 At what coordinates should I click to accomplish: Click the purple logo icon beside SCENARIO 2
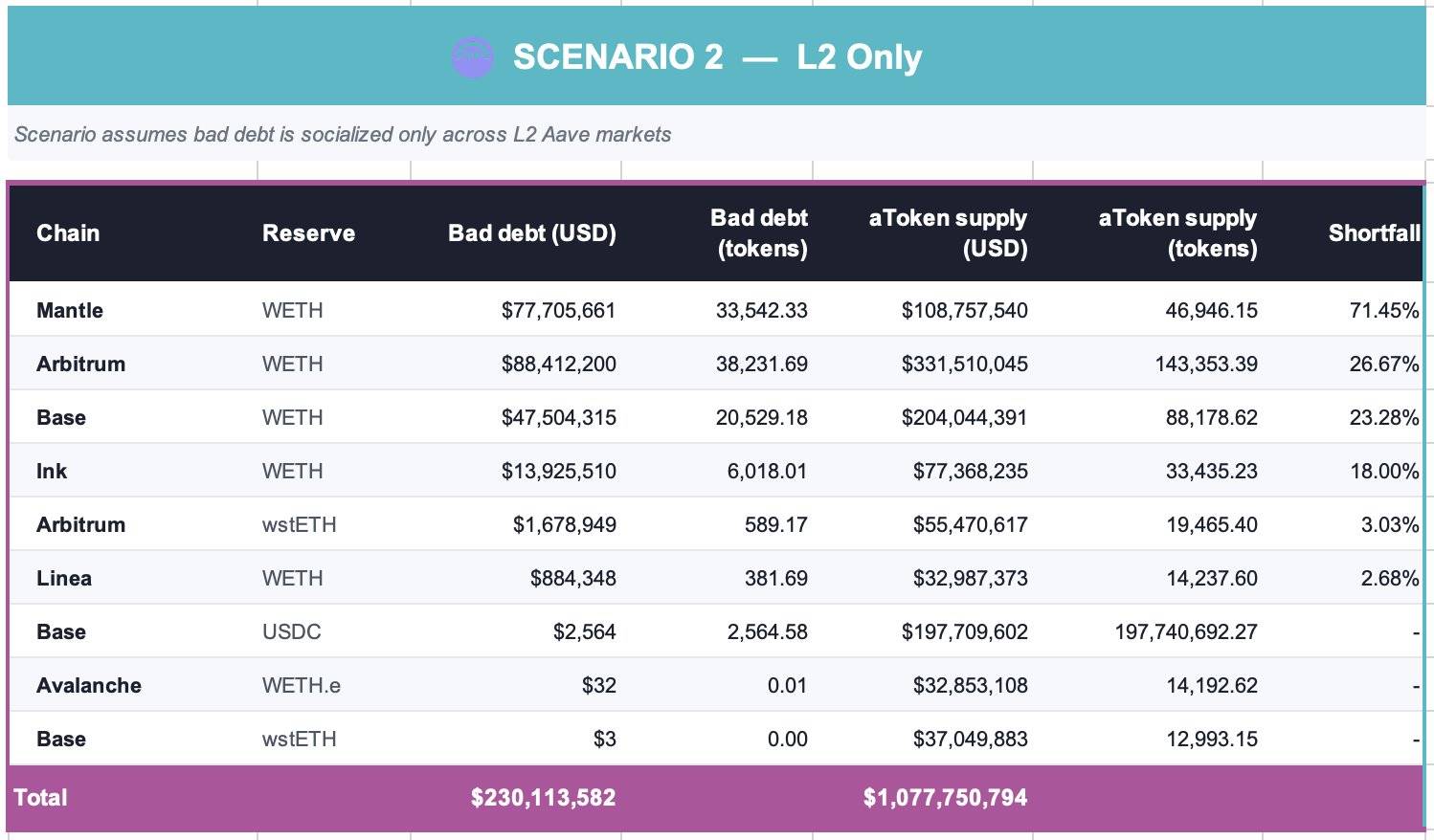[x=472, y=57]
